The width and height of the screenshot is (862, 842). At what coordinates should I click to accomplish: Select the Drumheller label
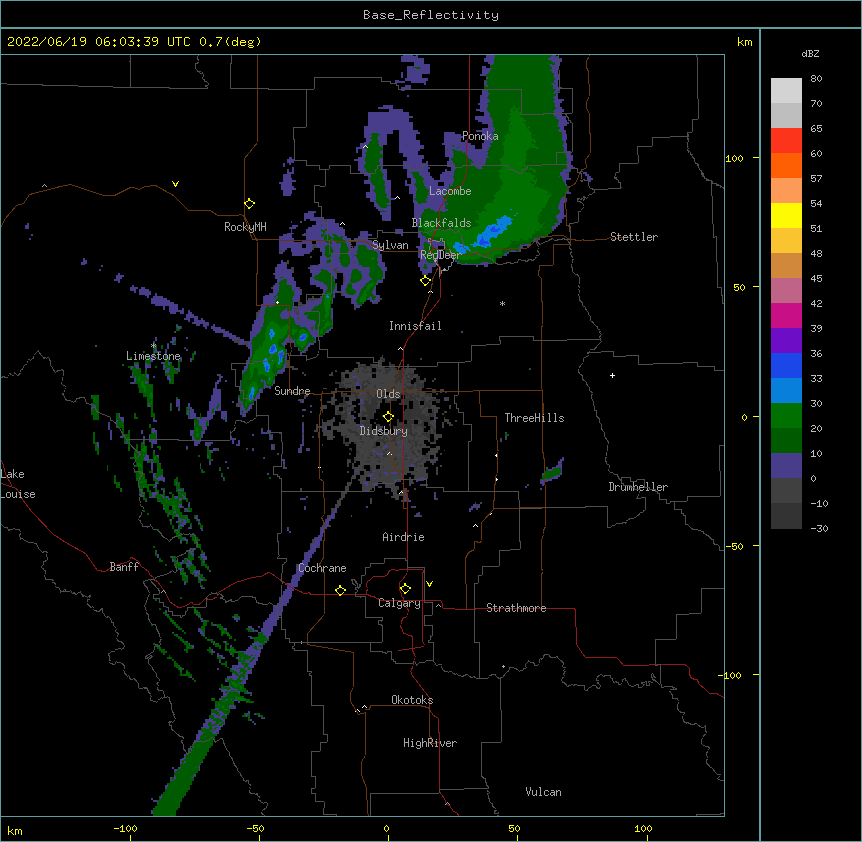click(638, 487)
